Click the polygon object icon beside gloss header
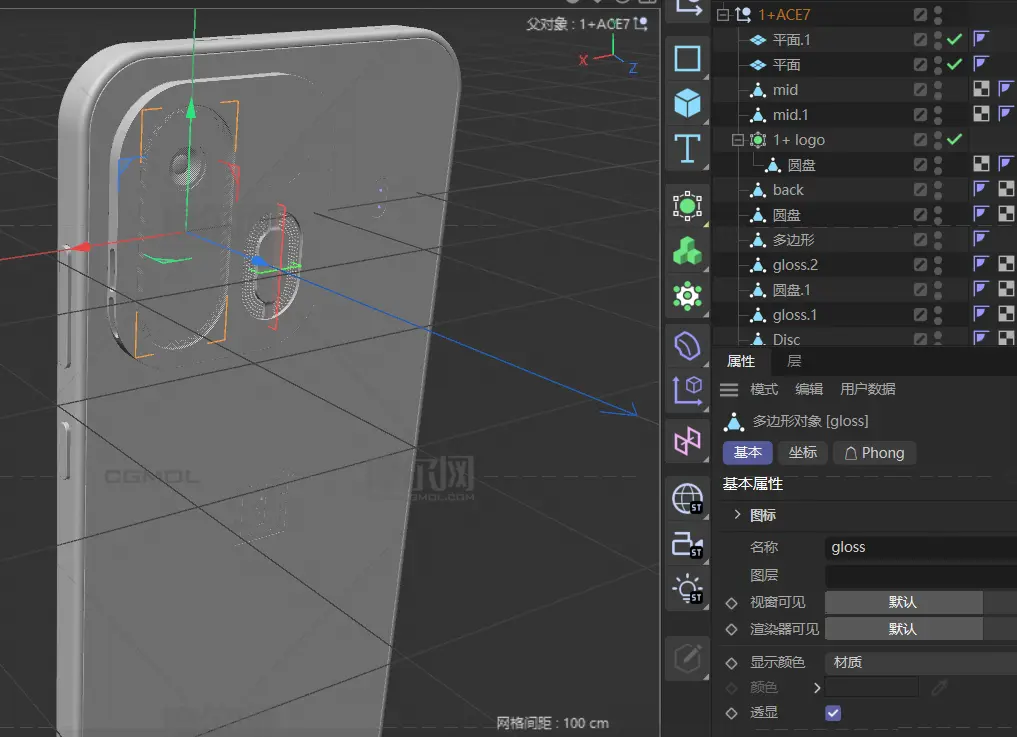The image size is (1017, 737). point(734,422)
